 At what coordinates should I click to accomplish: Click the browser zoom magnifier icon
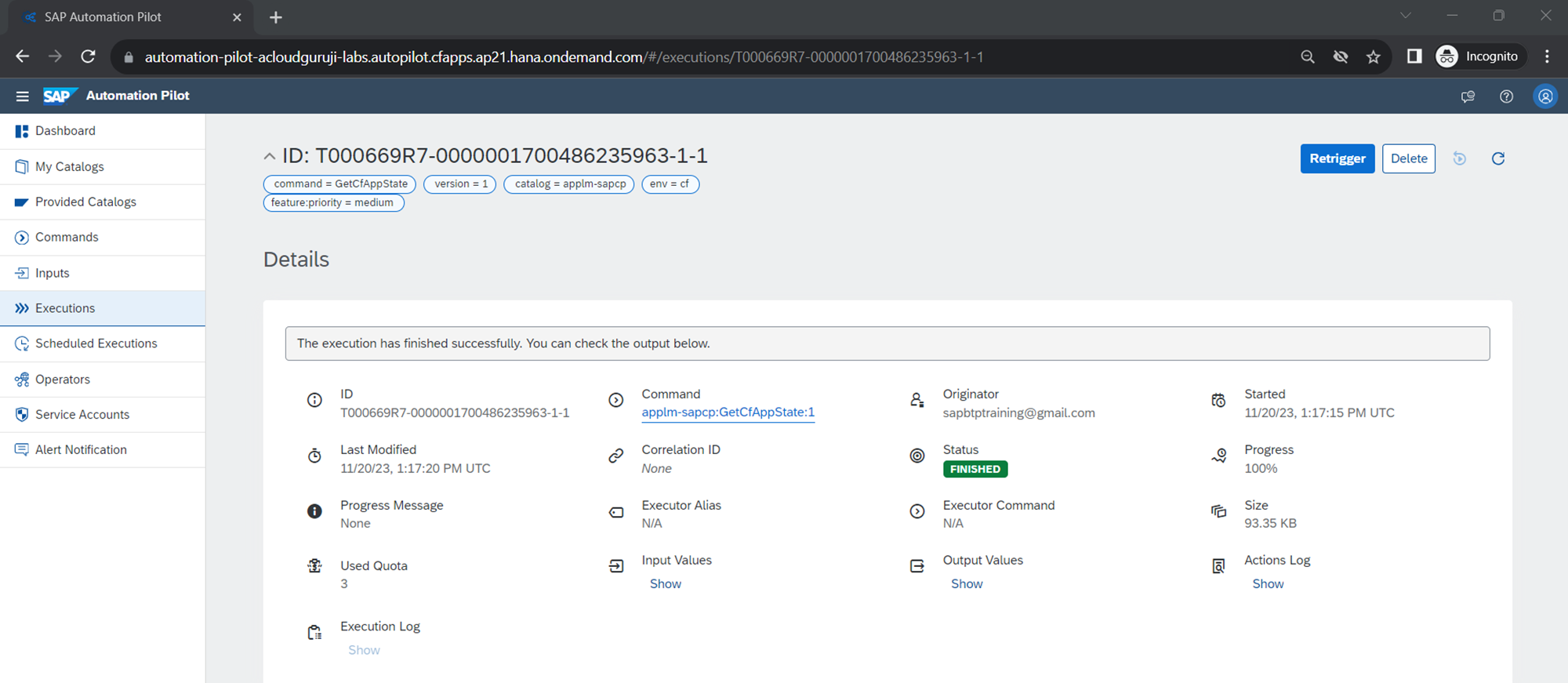pos(1307,56)
